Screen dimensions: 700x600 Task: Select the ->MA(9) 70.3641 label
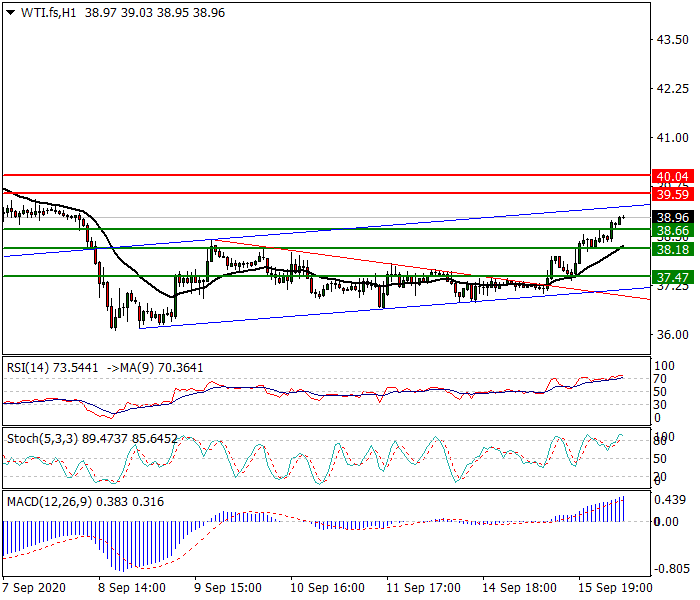(155, 368)
